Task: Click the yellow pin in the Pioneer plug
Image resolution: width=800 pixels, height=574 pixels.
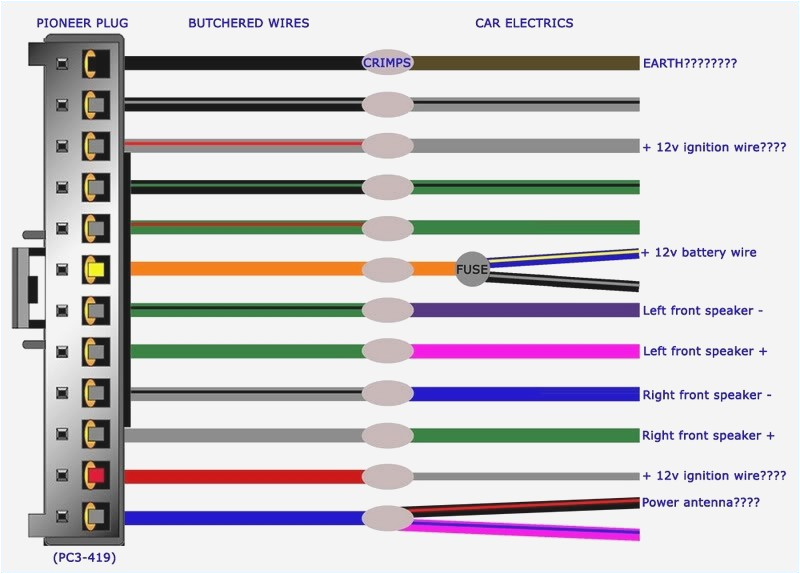Action: [x=96, y=269]
